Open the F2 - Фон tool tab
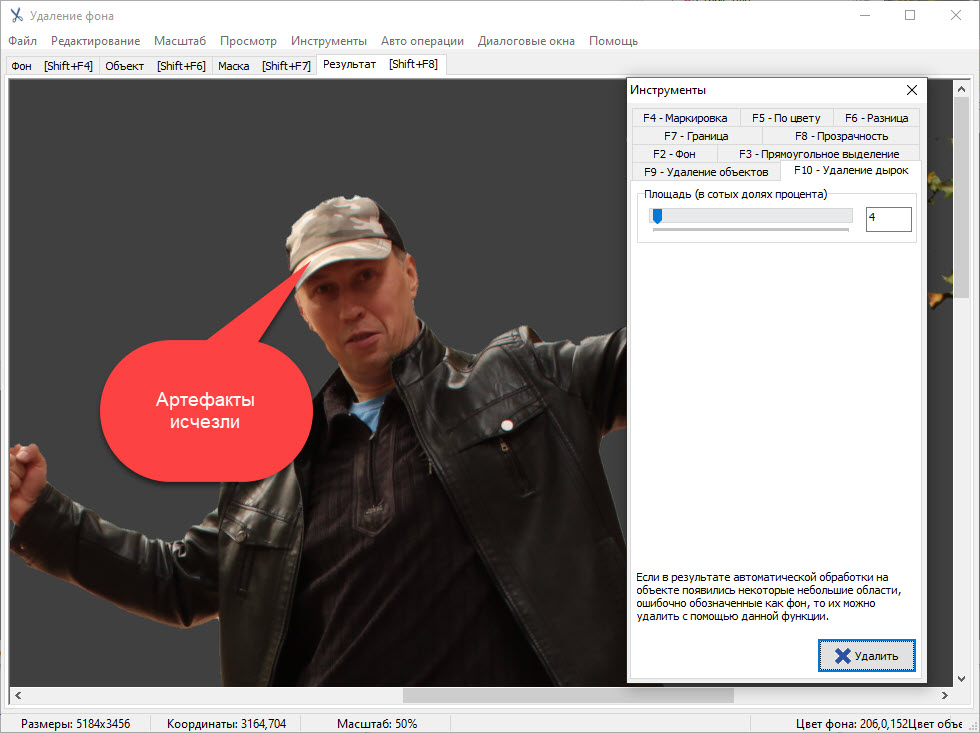Image resolution: width=980 pixels, height=733 pixels. tap(674, 154)
